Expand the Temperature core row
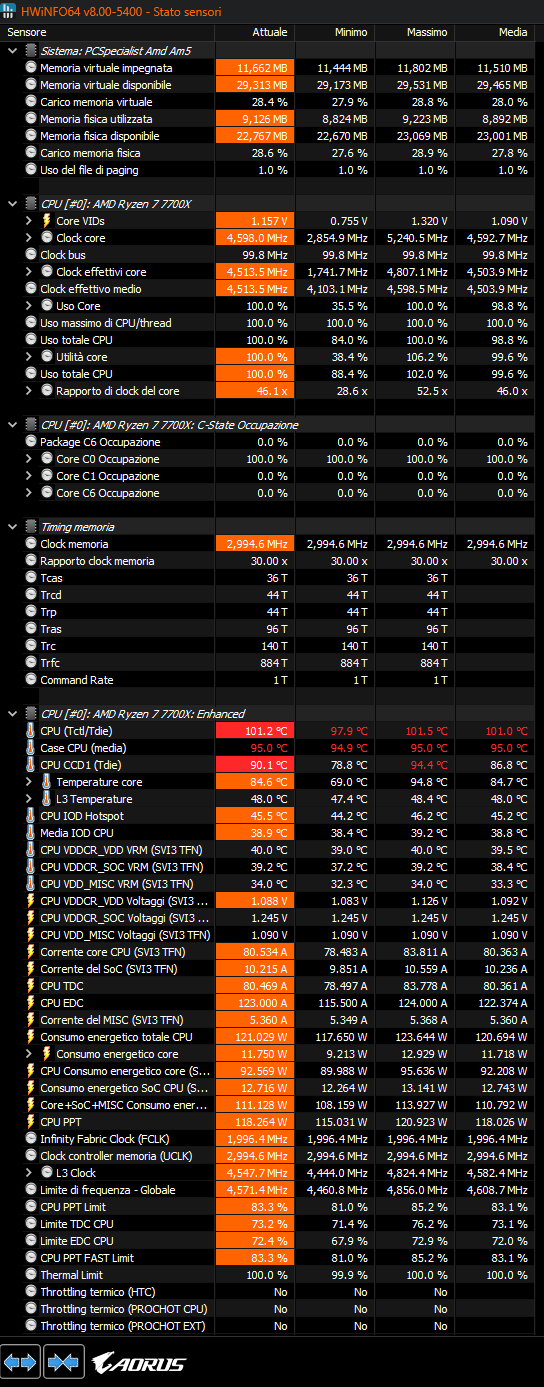This screenshot has height=1387, width=544. coord(29,782)
